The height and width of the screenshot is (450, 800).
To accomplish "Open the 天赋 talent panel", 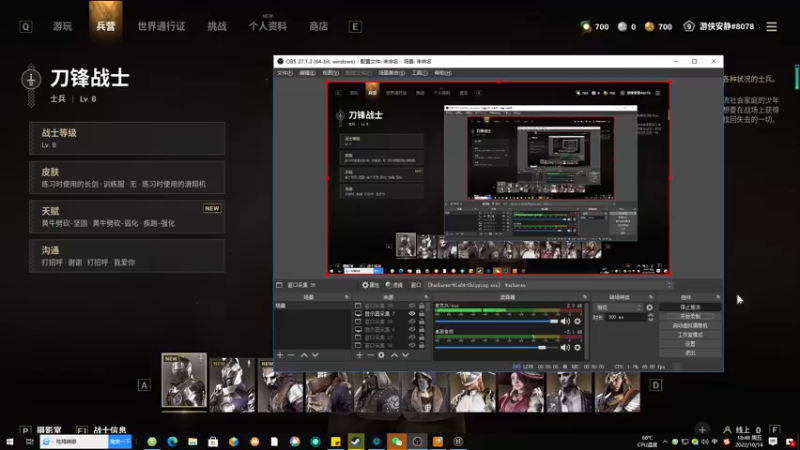I will pos(127,217).
